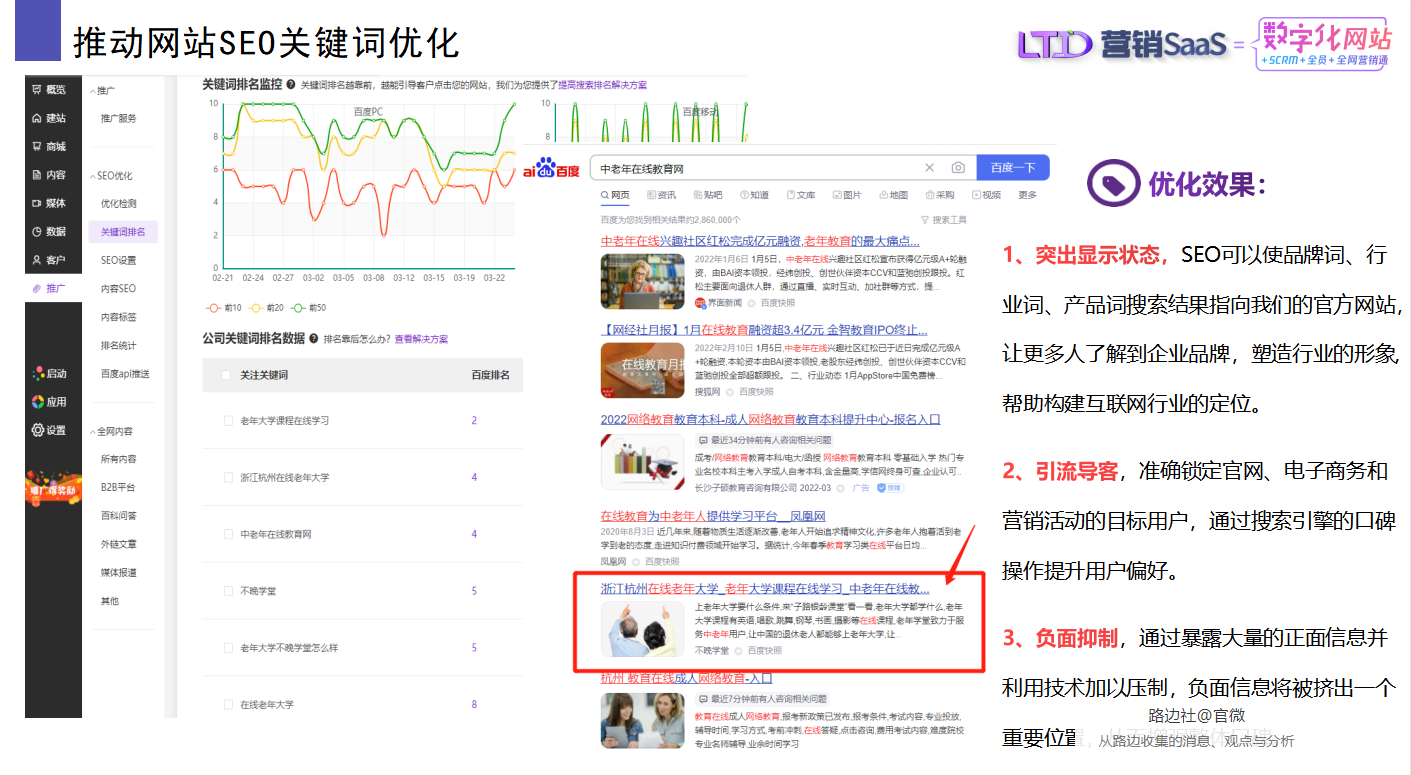Open 所有内容 submenu item
This screenshot has width=1411, height=775.
[x=118, y=459]
